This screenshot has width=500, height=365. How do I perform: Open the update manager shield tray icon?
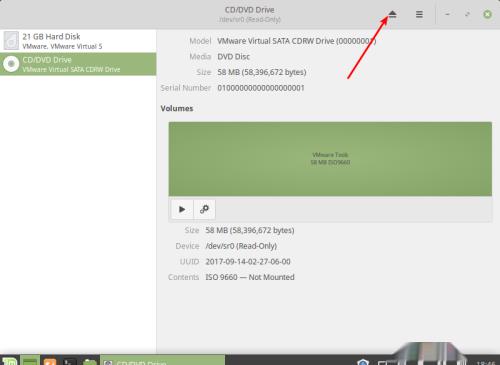[363, 362]
